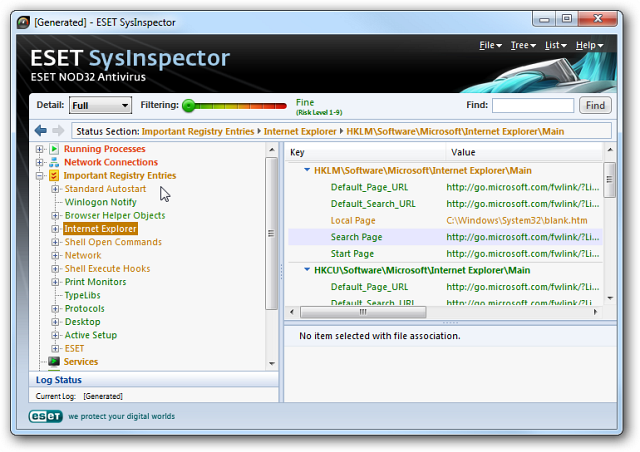
Task: Collapse Important Registry Entries node
Action: (x=40, y=176)
